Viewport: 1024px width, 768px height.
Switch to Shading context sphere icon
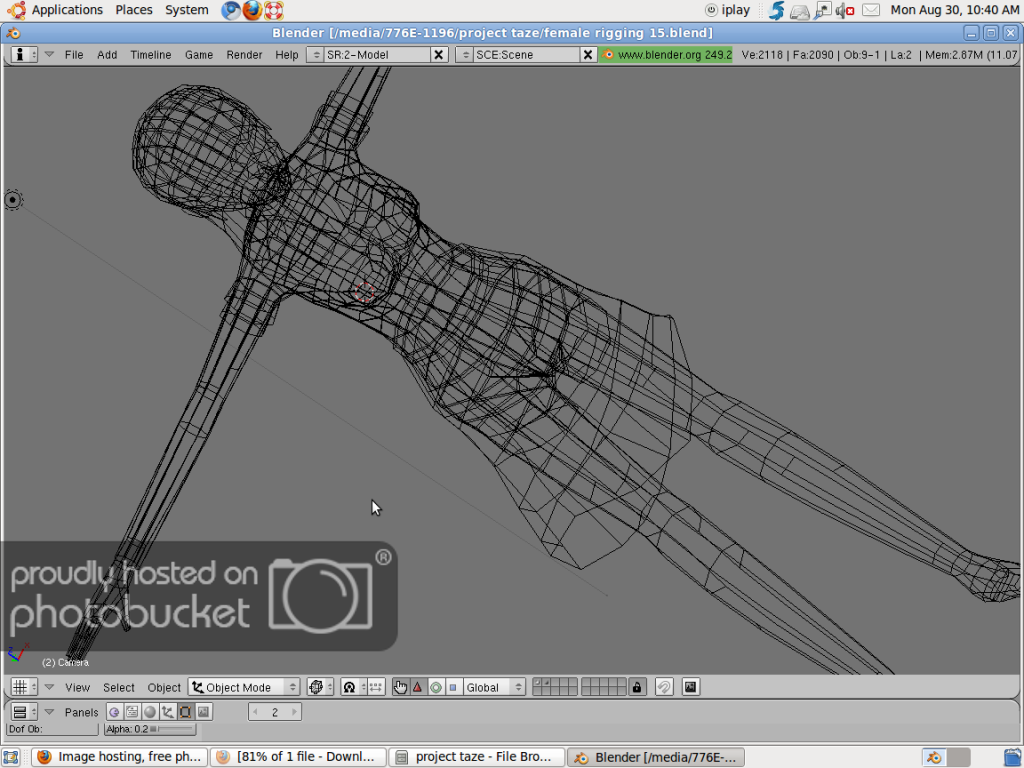pos(150,712)
